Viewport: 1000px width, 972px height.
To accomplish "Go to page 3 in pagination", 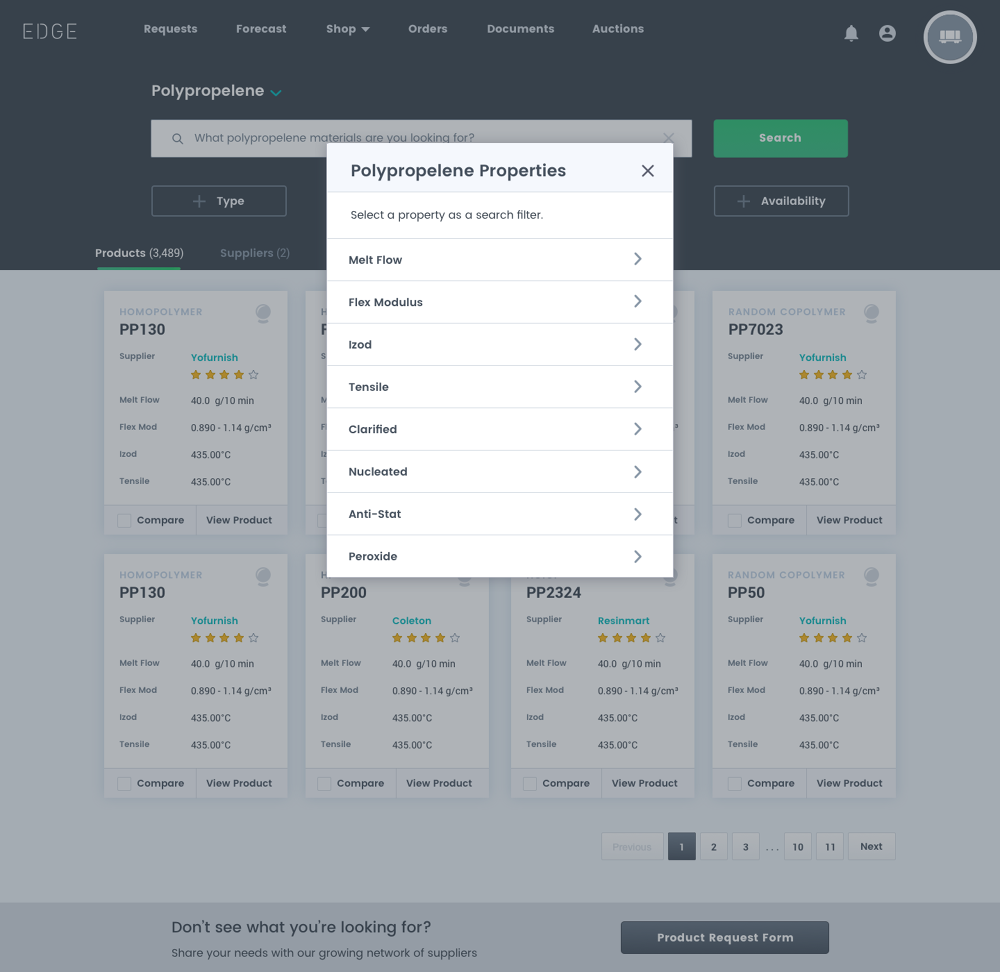I will pyautogui.click(x=745, y=847).
